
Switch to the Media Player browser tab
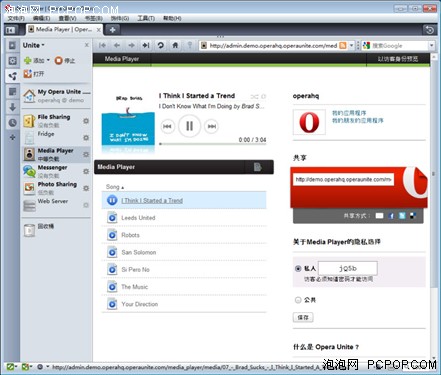pos(64,30)
